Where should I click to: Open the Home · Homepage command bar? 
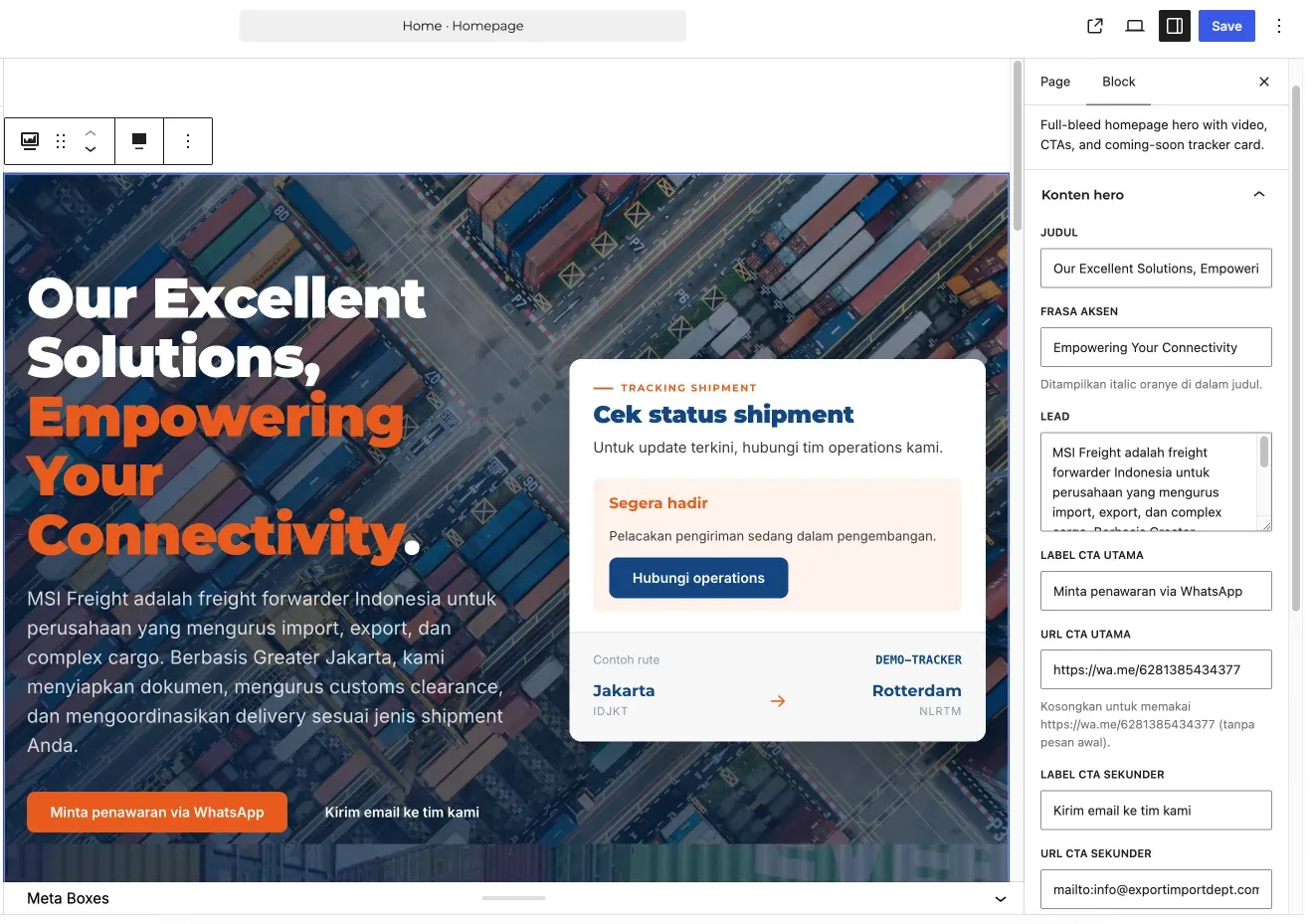pos(463,26)
